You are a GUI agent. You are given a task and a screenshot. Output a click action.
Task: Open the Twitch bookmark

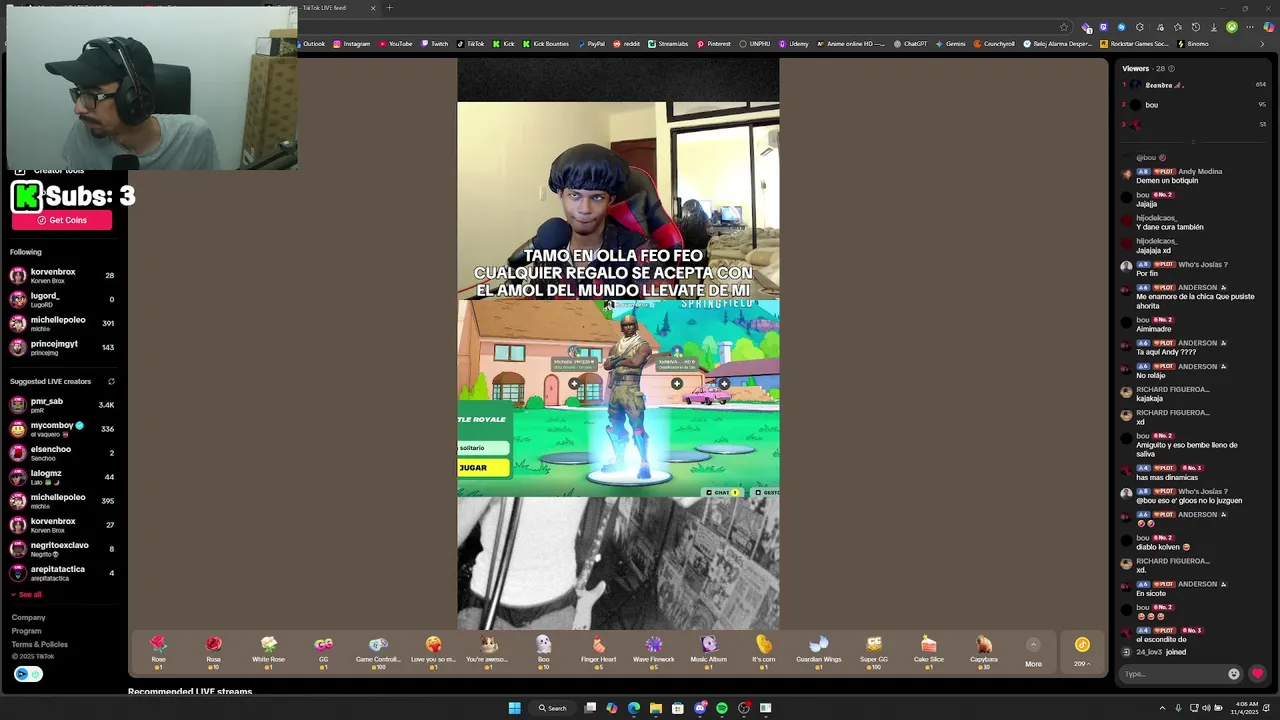pos(435,44)
